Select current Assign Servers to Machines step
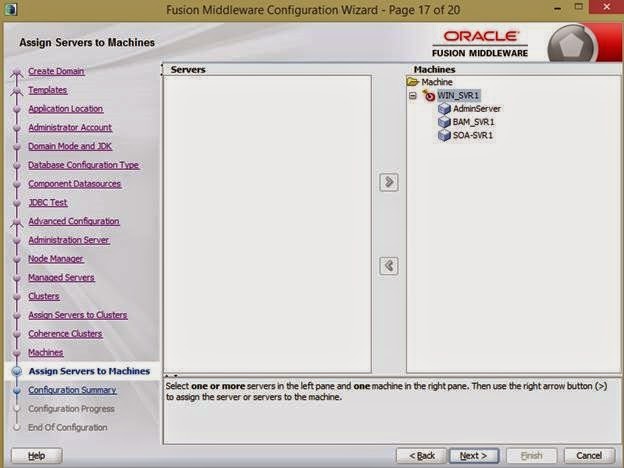This screenshot has width=624, height=468. click(x=89, y=371)
